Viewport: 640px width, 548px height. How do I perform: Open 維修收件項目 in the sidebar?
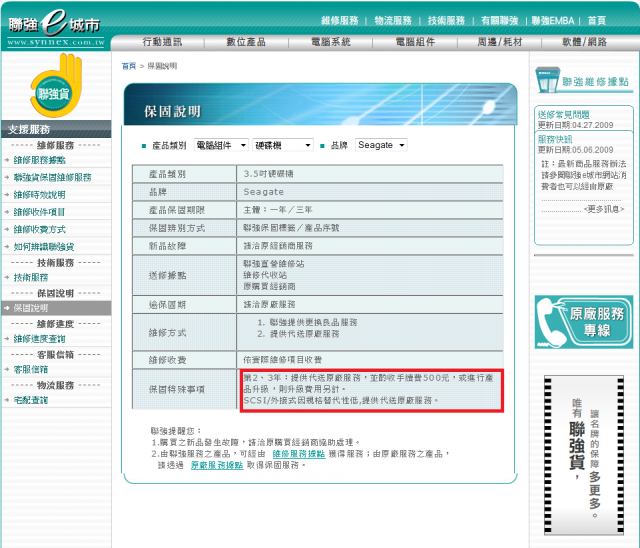coord(39,212)
